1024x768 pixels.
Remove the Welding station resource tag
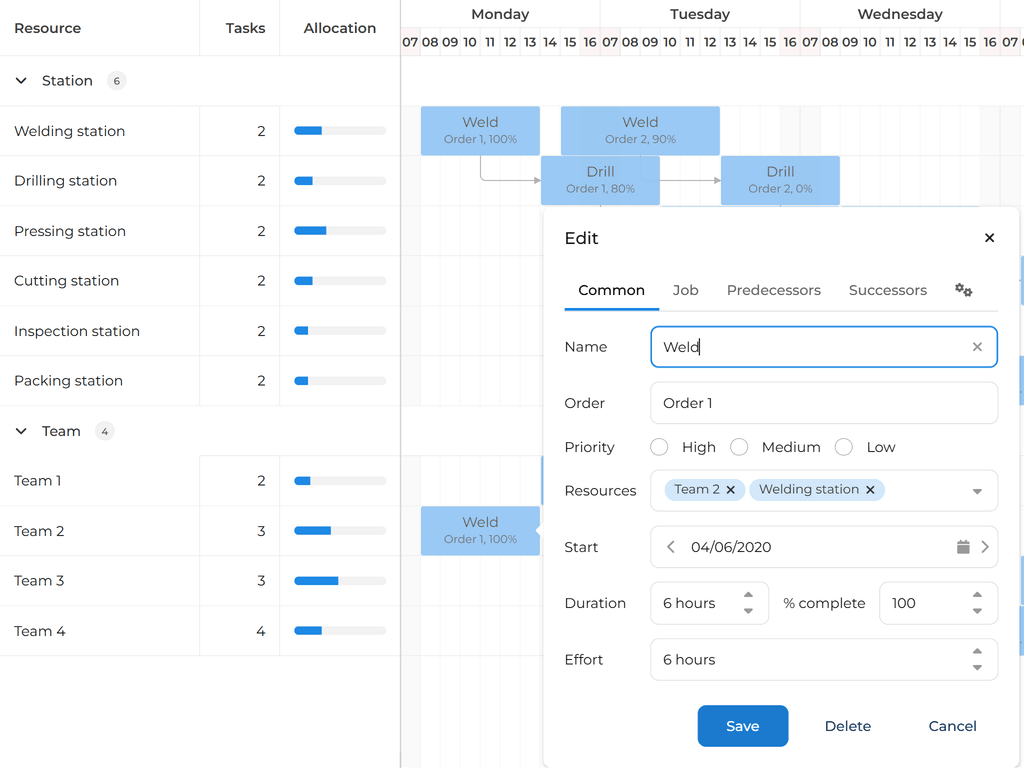[x=871, y=490]
